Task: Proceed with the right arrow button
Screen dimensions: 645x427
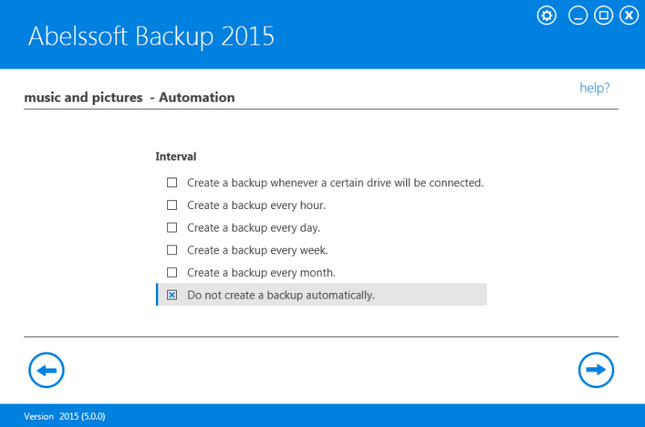Action: pos(596,370)
